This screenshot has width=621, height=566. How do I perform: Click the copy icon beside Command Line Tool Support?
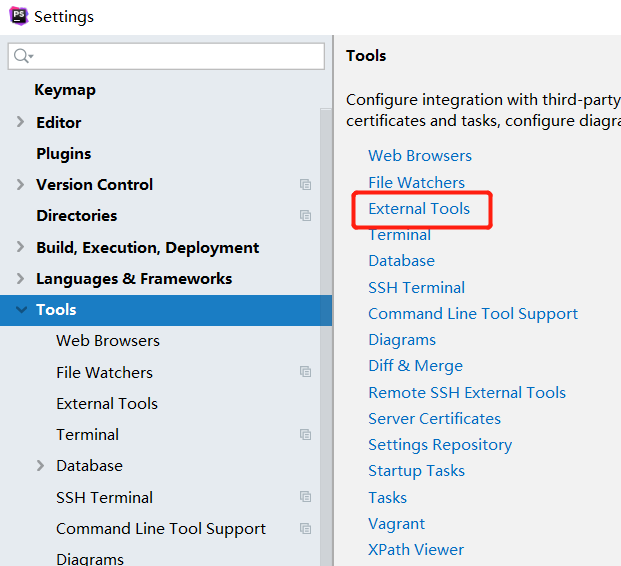click(305, 528)
